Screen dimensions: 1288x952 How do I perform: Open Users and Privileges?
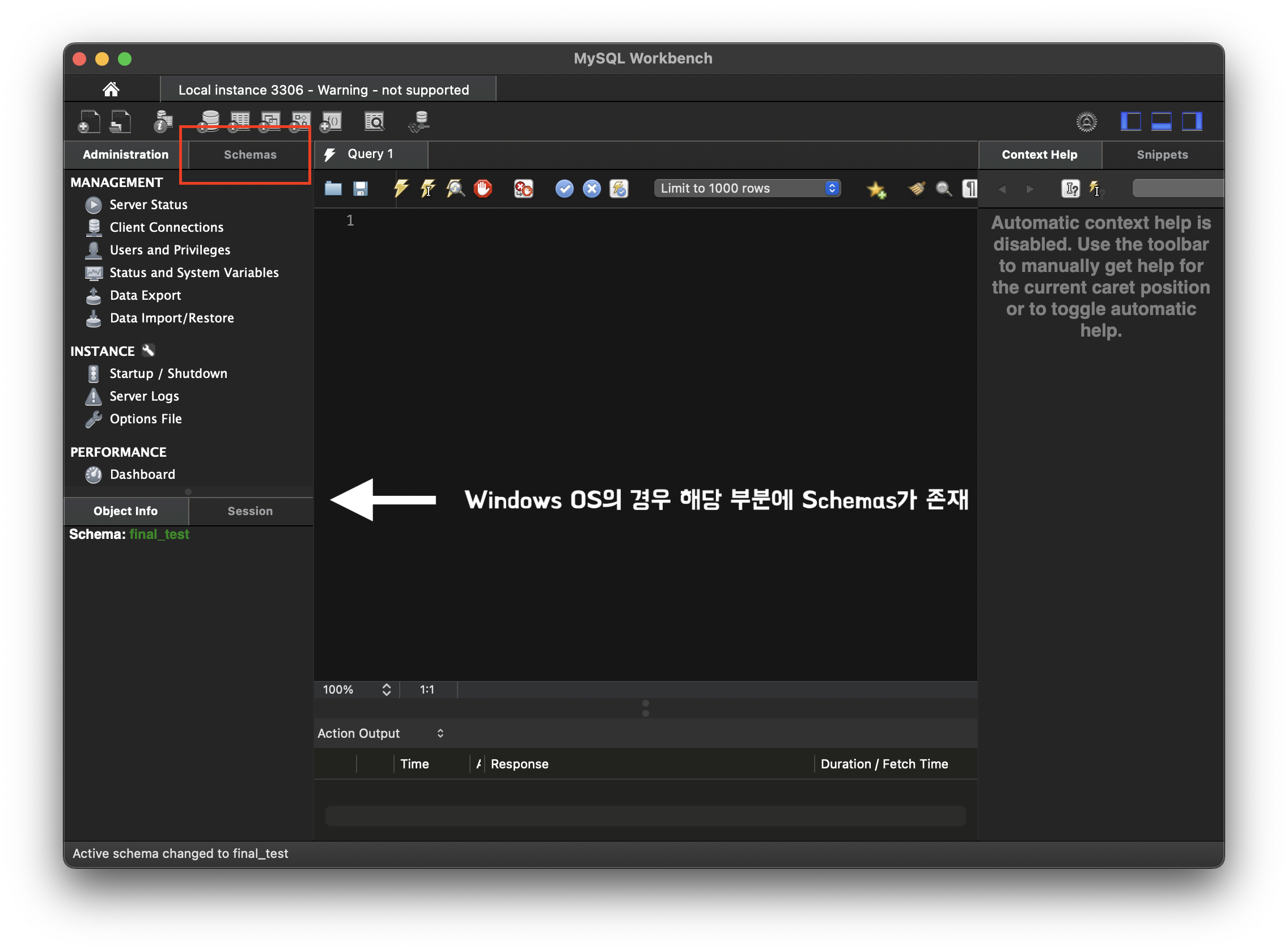click(170, 250)
